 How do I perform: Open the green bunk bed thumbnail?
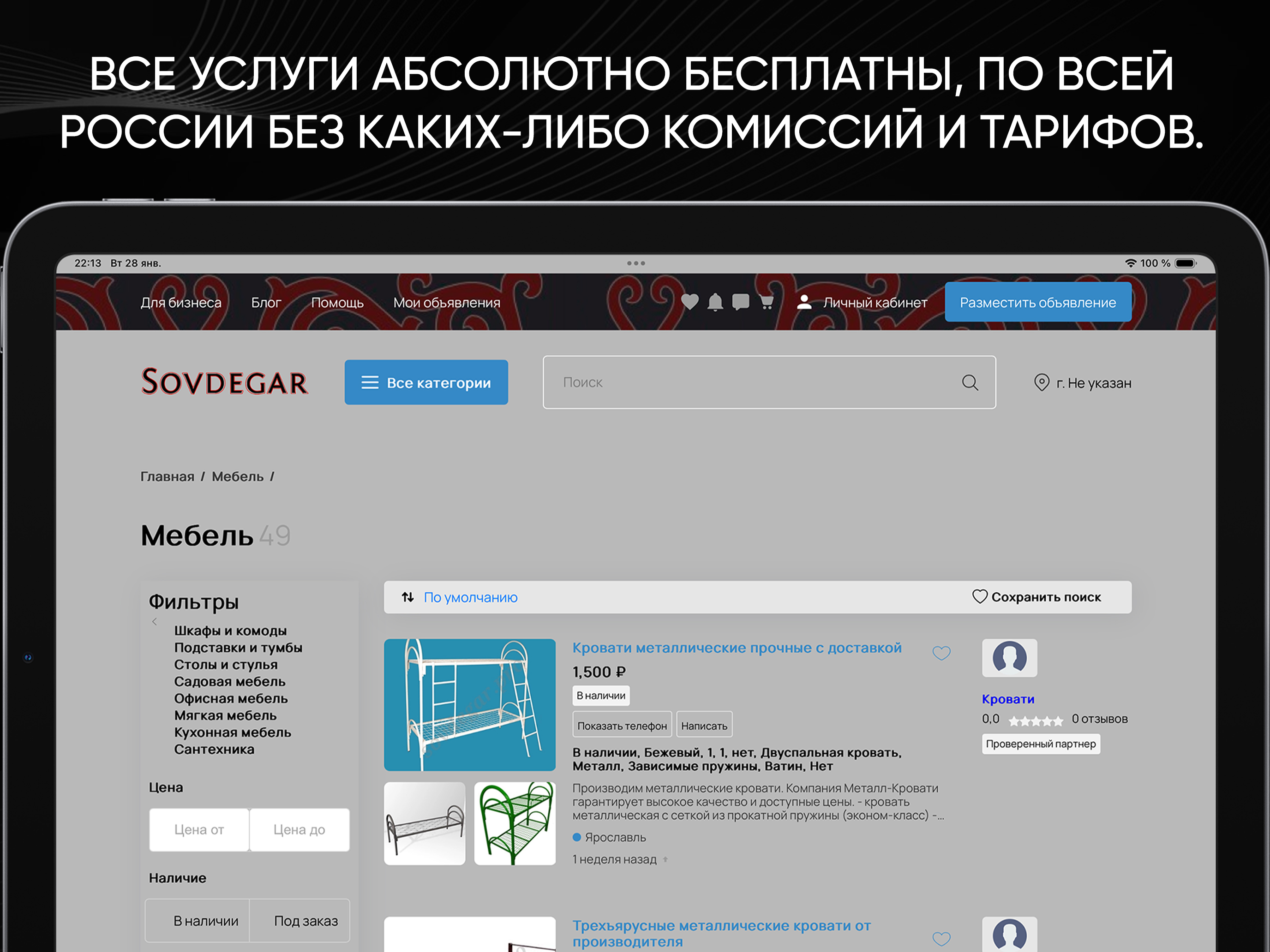pyautogui.click(x=515, y=823)
